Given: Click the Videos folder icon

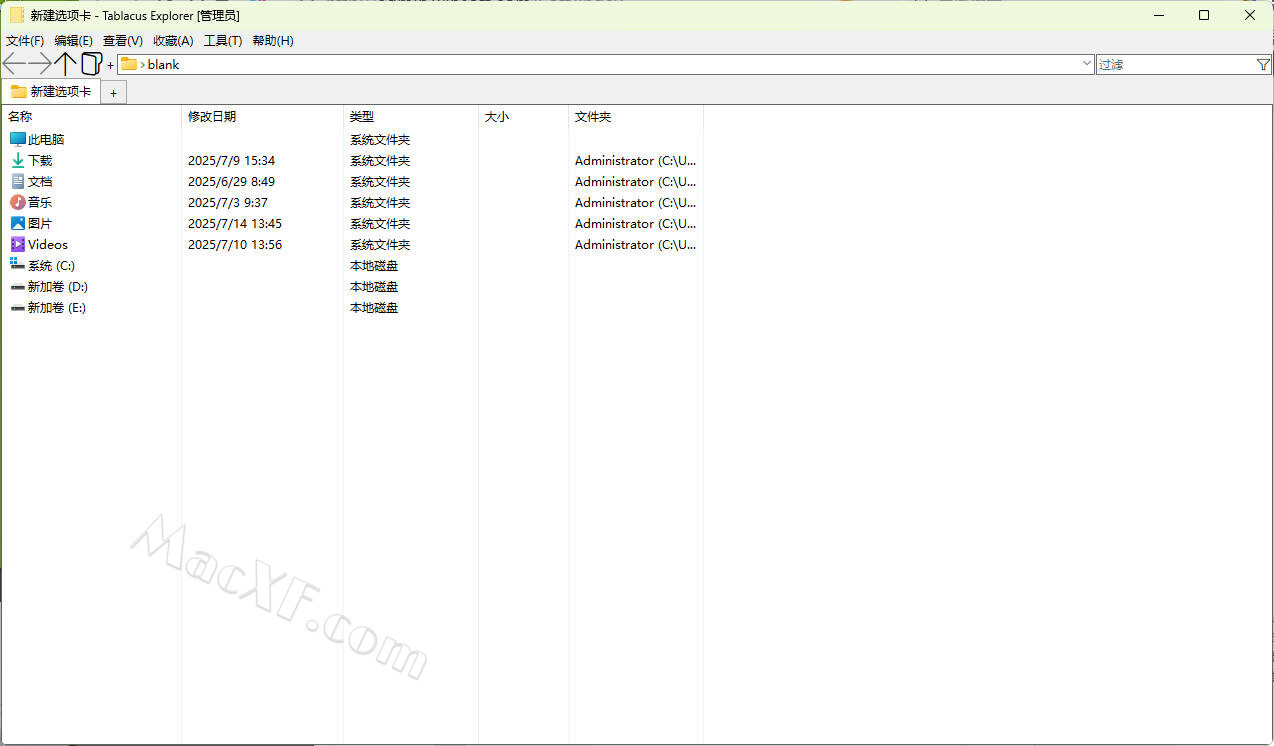Looking at the screenshot, I should click(18, 245).
